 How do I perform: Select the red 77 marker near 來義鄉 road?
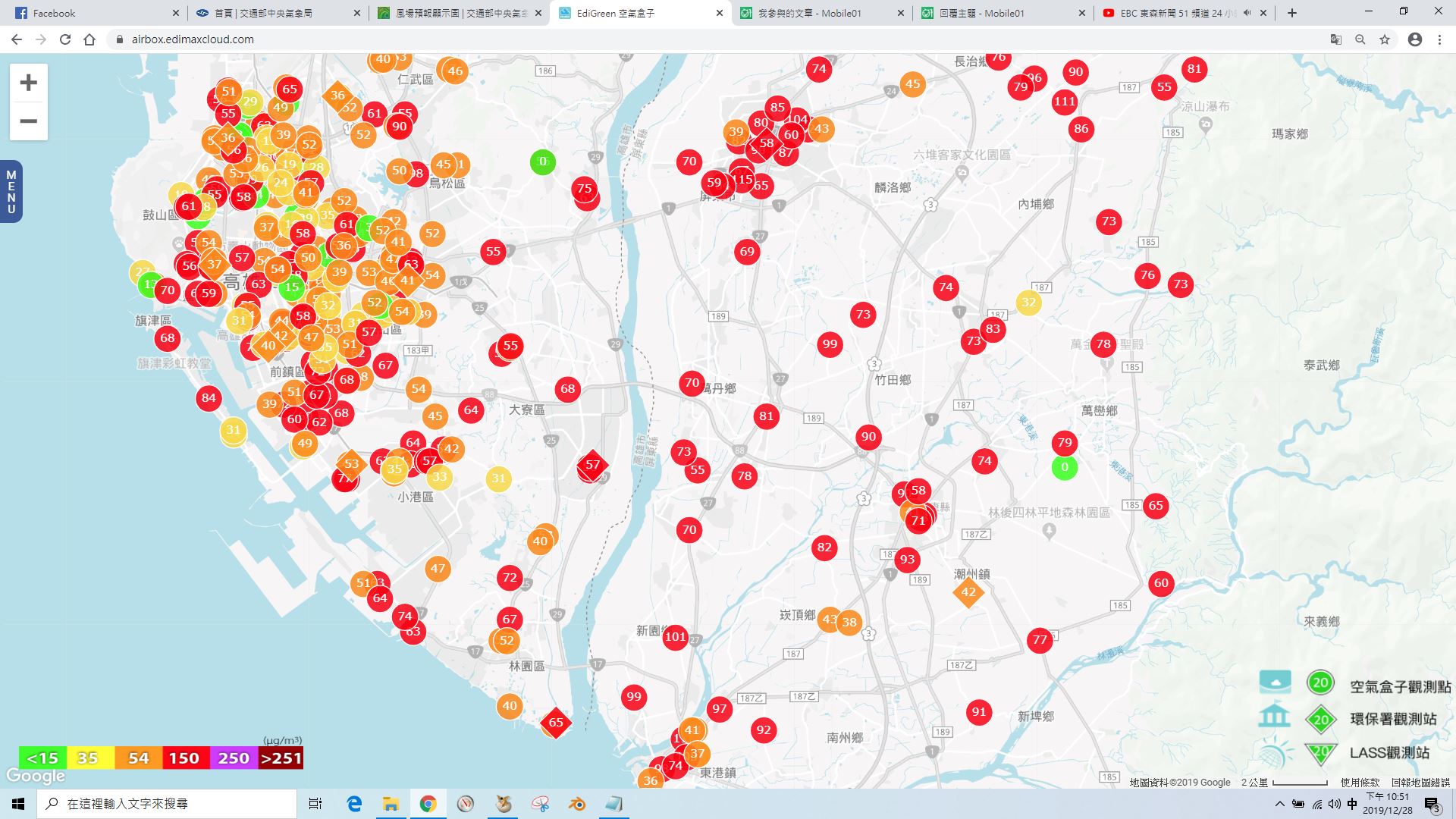point(1040,639)
